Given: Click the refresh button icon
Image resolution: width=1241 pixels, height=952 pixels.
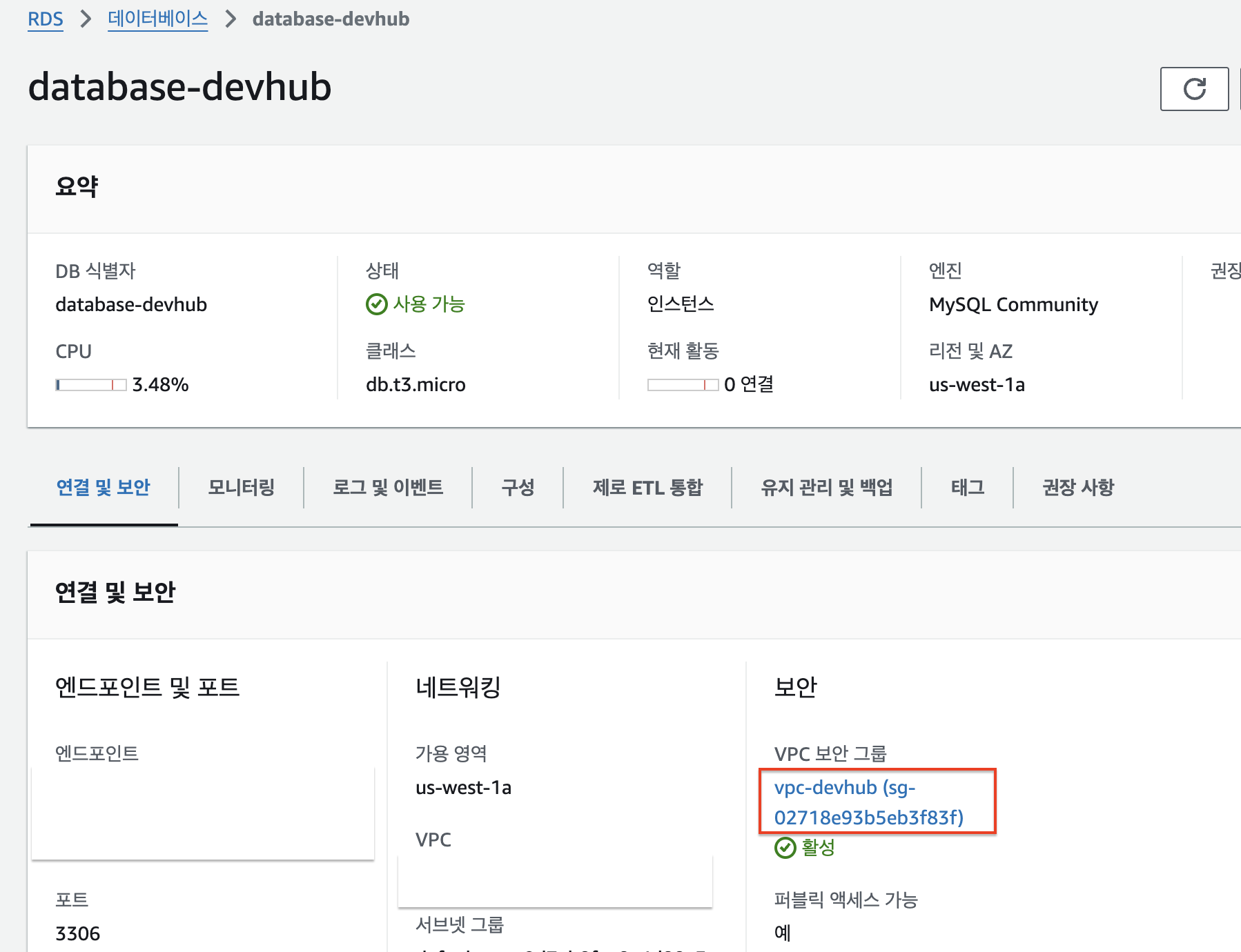Looking at the screenshot, I should click(1194, 89).
